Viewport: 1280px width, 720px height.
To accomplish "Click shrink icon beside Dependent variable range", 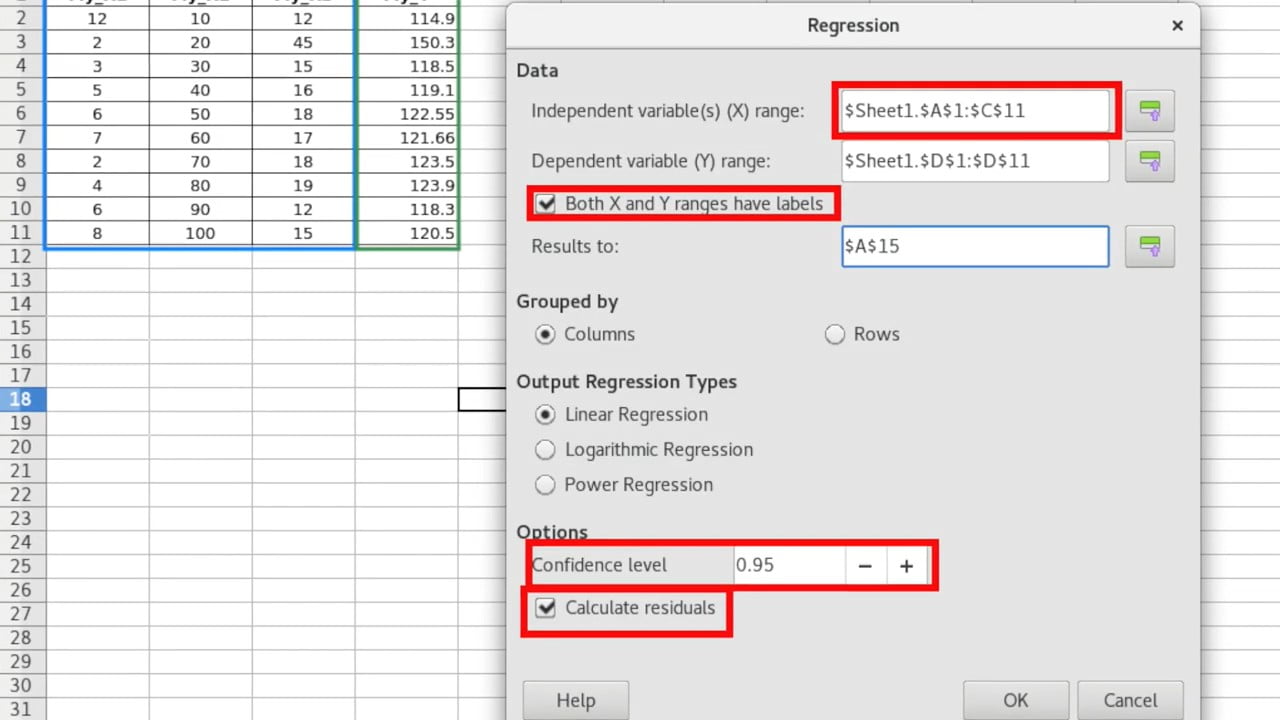I will [x=1149, y=161].
